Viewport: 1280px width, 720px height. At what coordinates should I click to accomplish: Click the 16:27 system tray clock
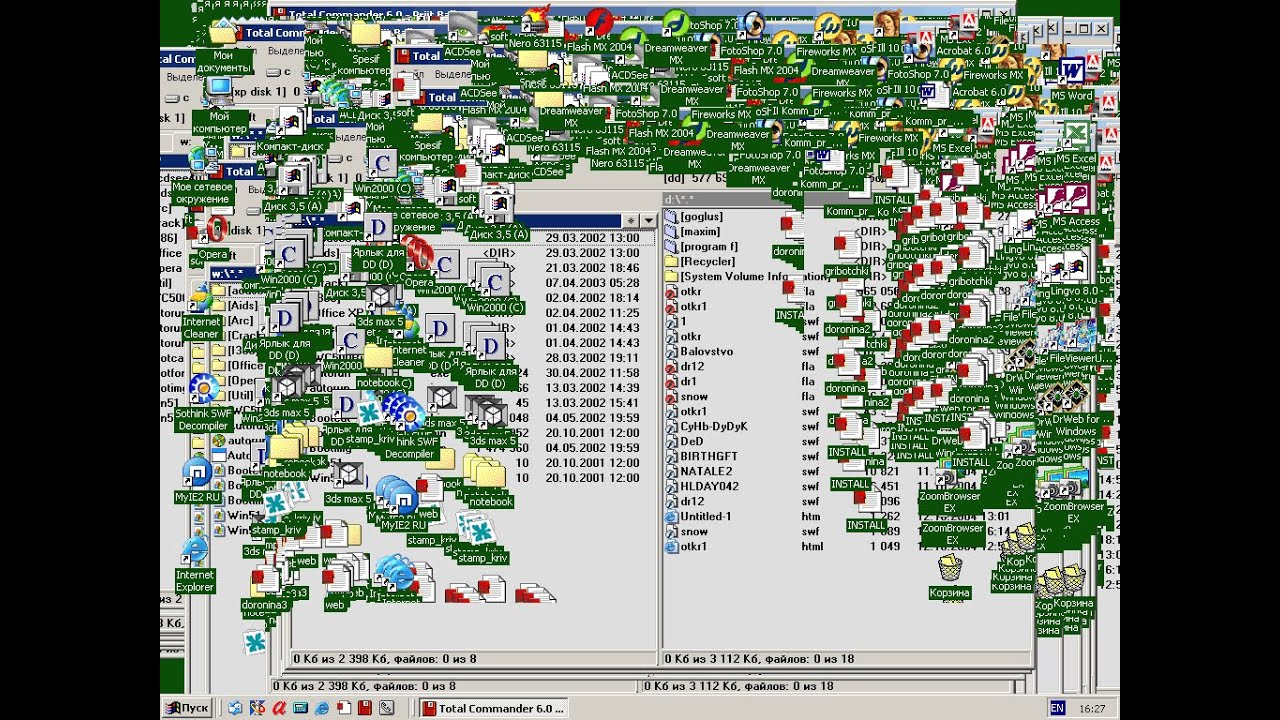point(1092,708)
